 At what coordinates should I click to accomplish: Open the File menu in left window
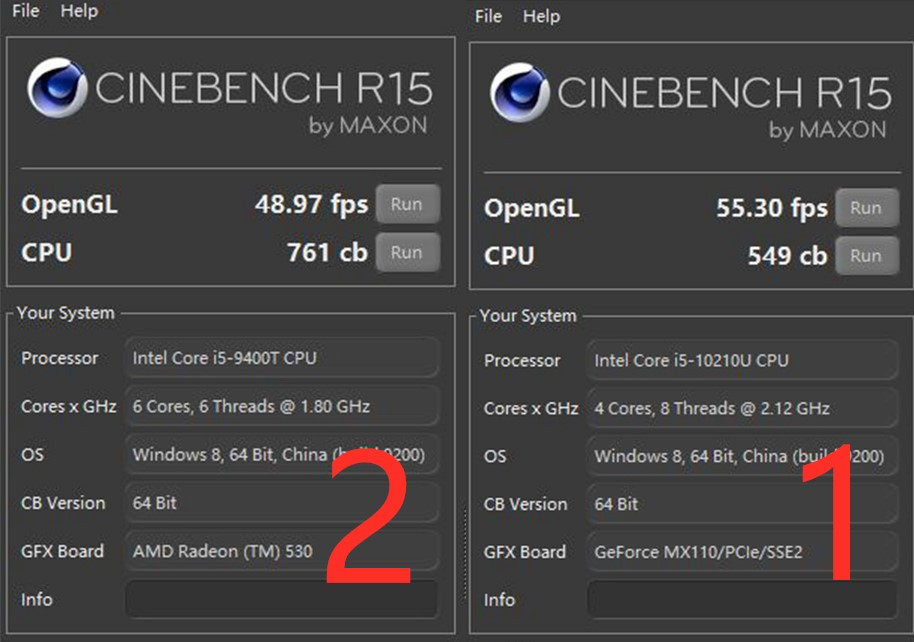tap(26, 11)
